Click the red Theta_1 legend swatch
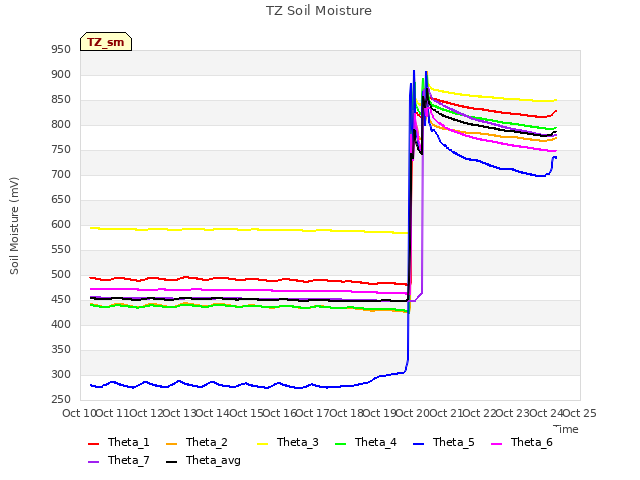 click(x=93, y=444)
